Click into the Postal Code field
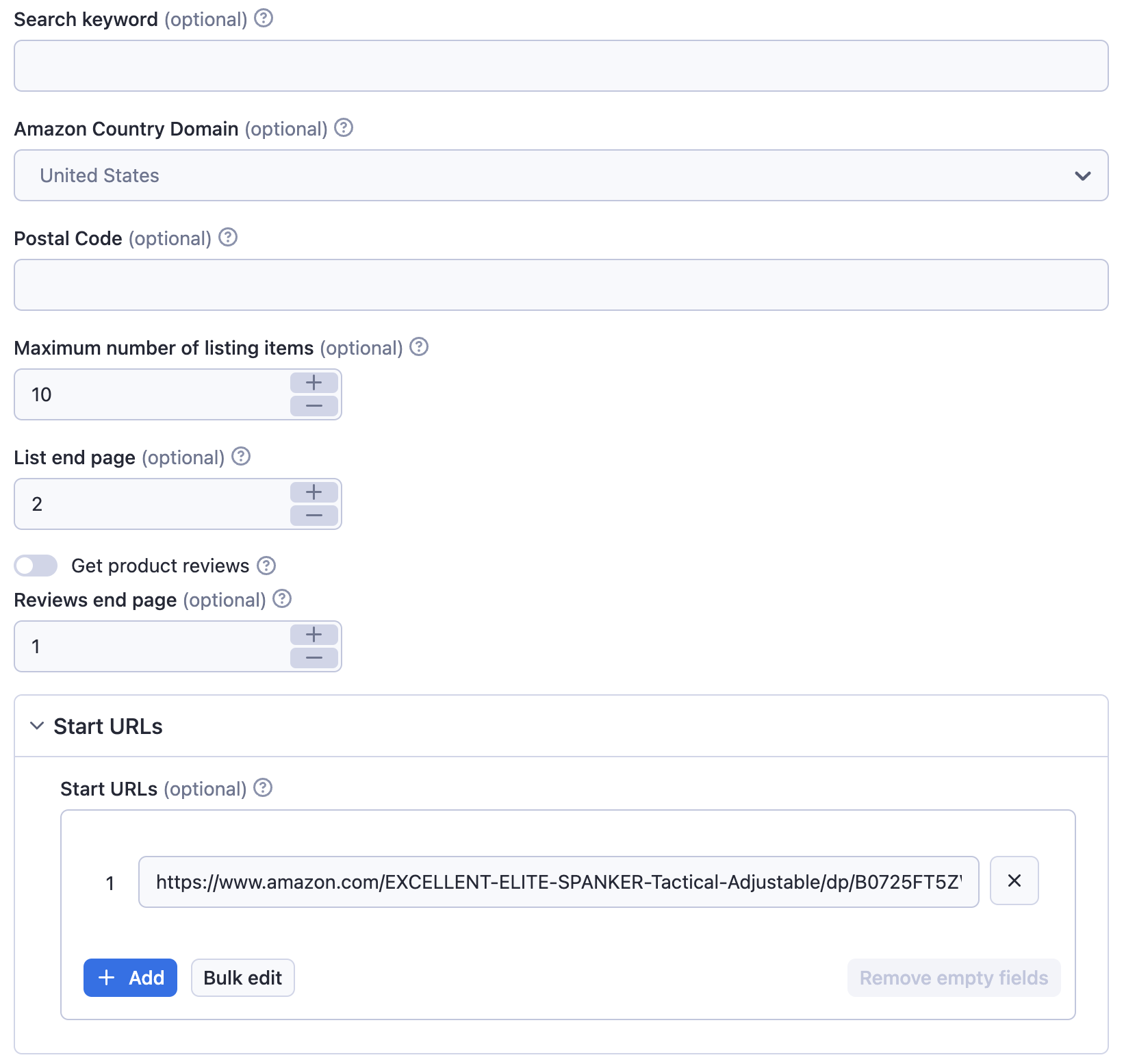The width and height of the screenshot is (1124, 1064). [x=561, y=285]
